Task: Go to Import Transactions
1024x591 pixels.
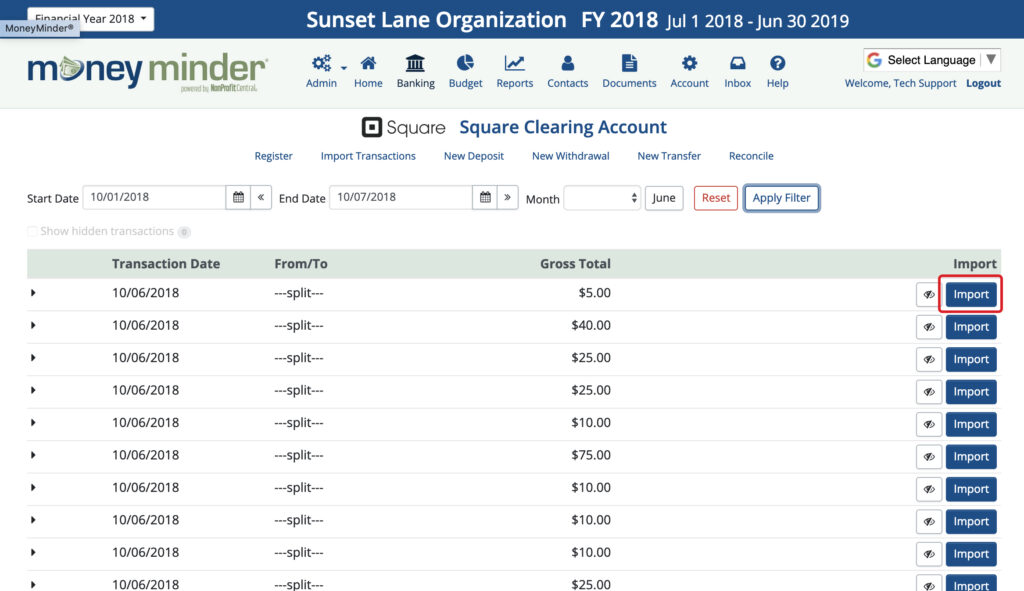Action: 368,156
